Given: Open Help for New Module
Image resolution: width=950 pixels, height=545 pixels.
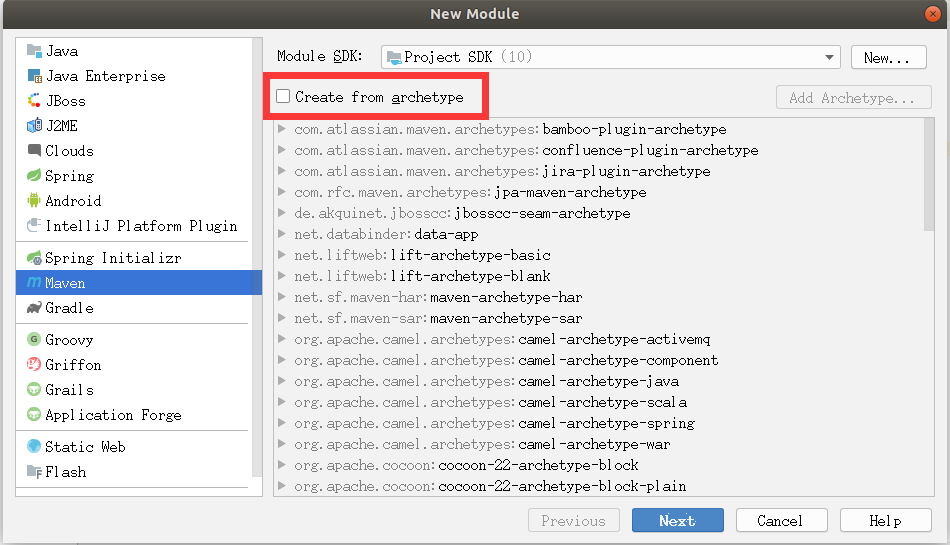Looking at the screenshot, I should pyautogui.click(x=886, y=520).
